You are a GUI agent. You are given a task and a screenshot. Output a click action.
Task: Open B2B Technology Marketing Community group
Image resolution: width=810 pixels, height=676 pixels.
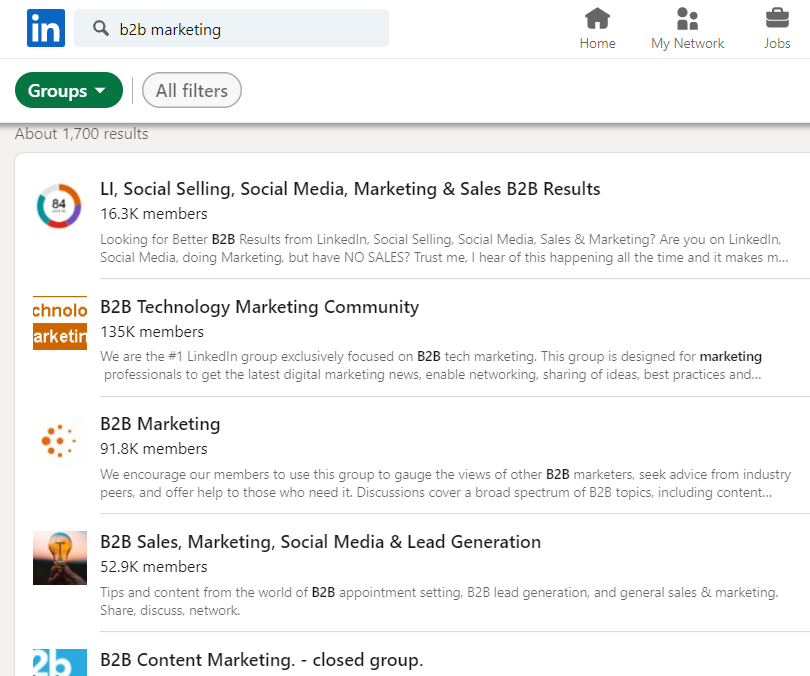click(259, 307)
